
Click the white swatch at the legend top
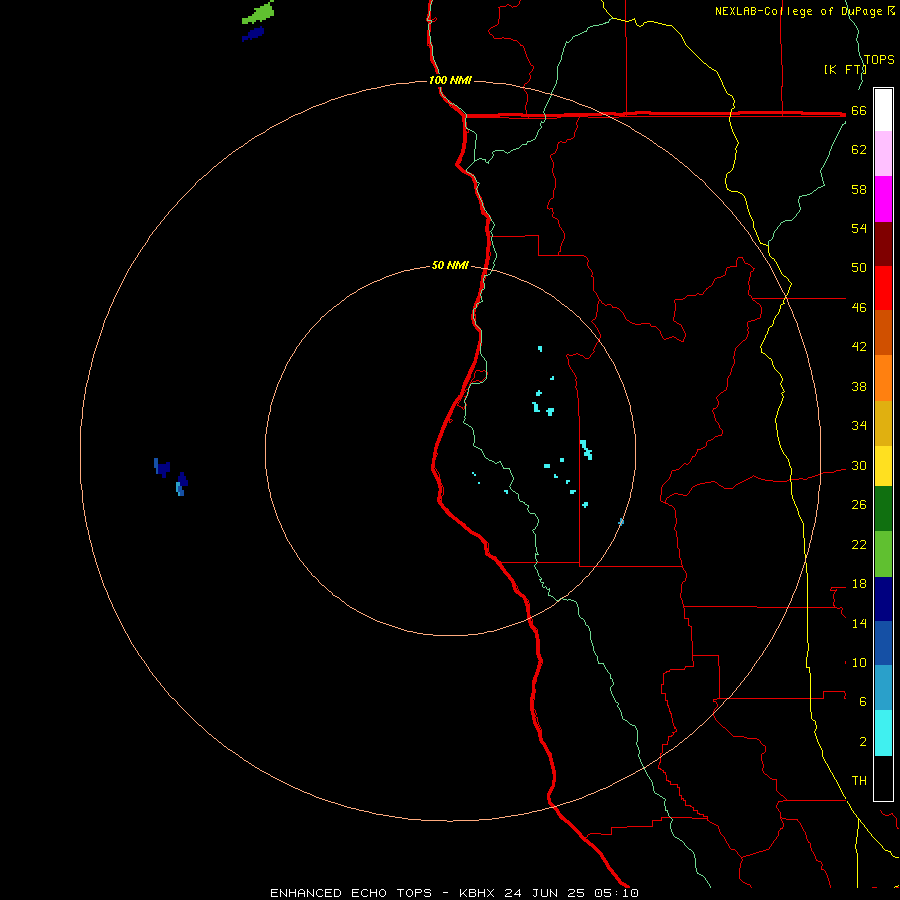[x=883, y=110]
